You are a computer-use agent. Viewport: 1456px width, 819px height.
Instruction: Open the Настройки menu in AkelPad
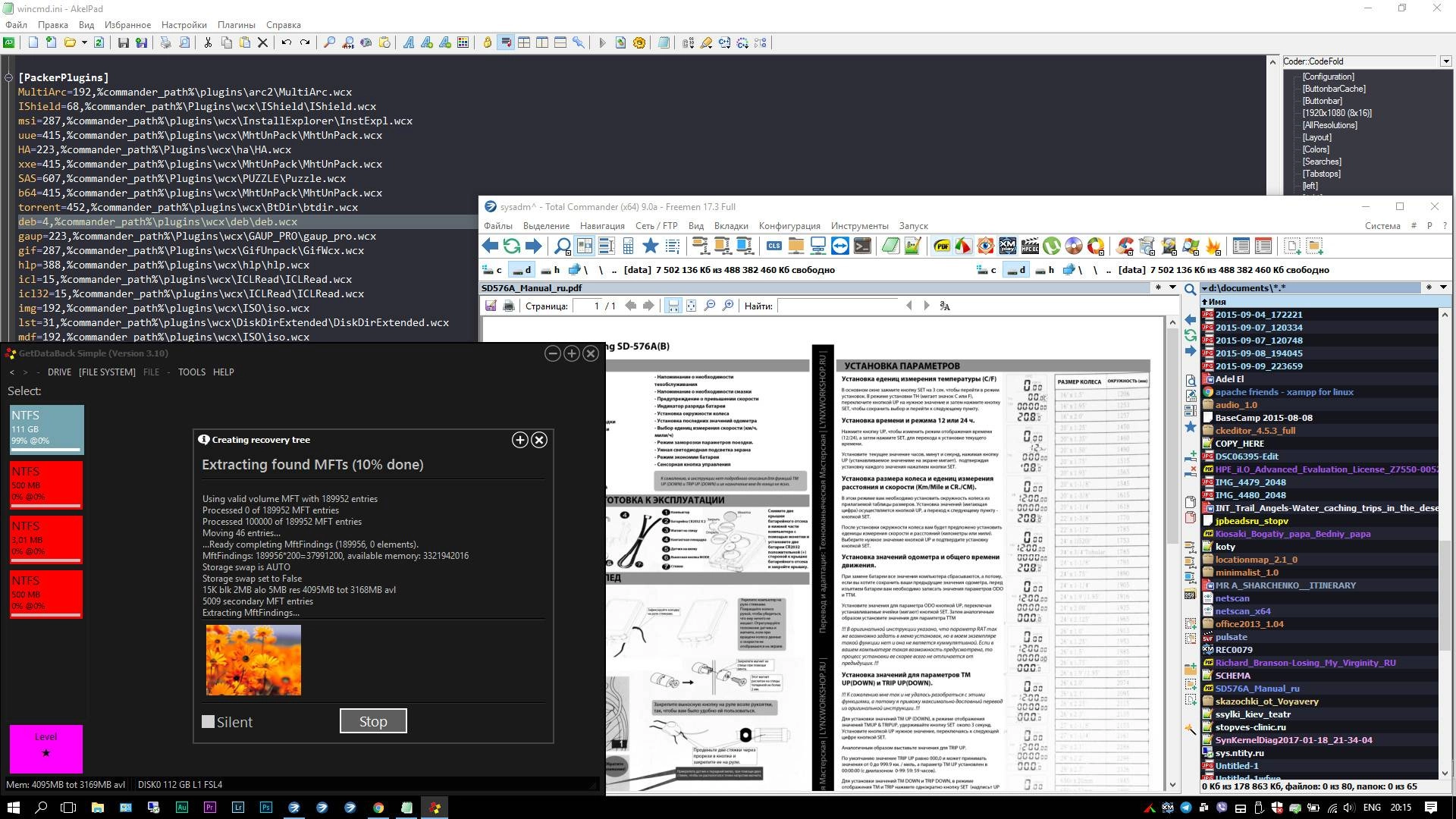point(184,24)
